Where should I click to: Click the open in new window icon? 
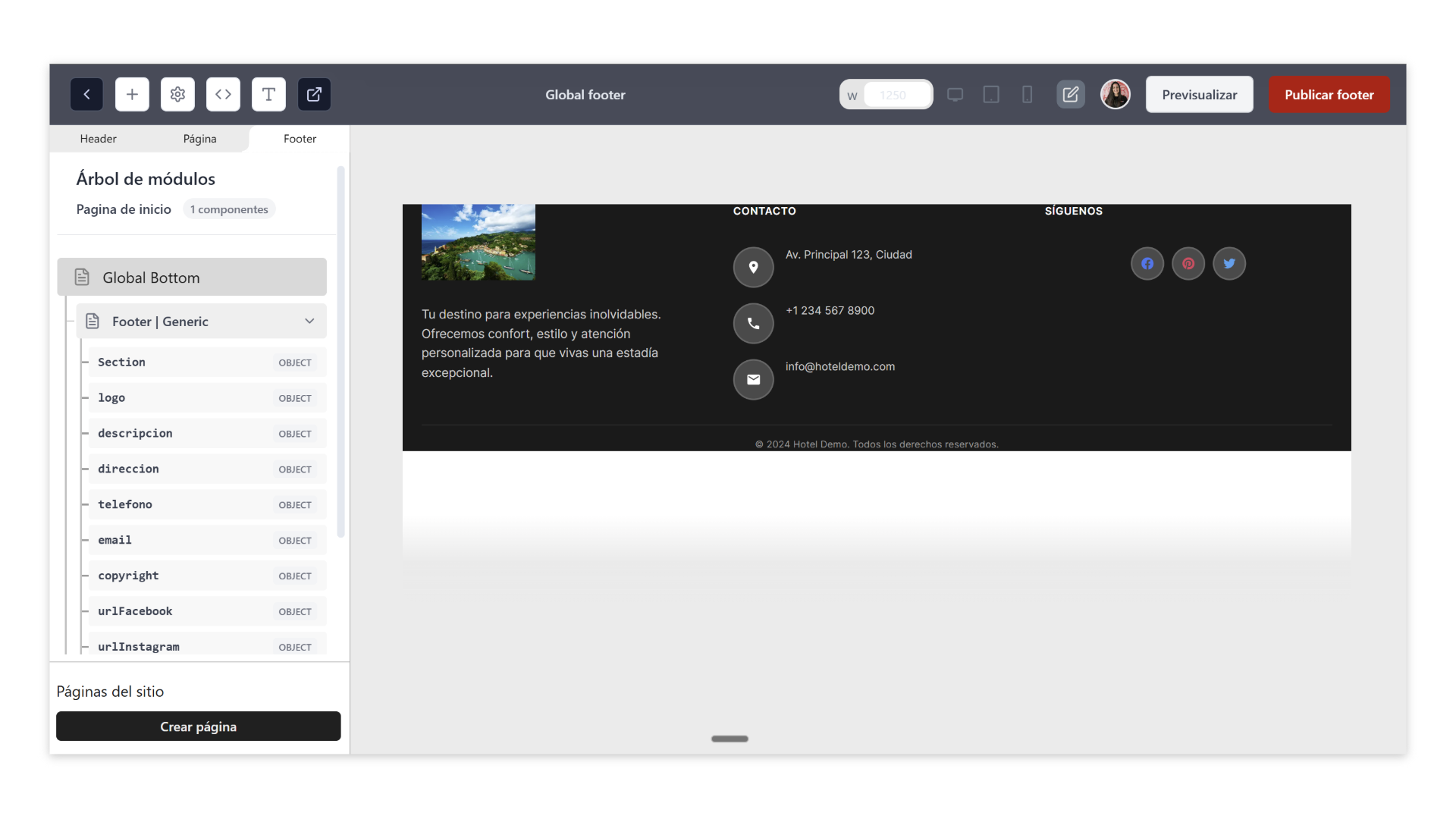pos(314,95)
